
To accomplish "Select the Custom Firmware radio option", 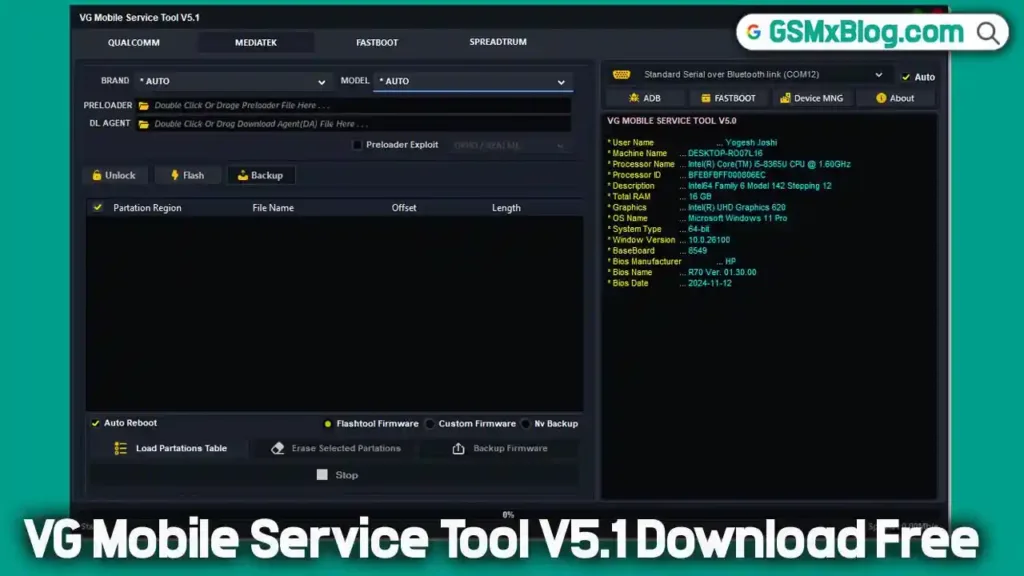I will click(430, 424).
